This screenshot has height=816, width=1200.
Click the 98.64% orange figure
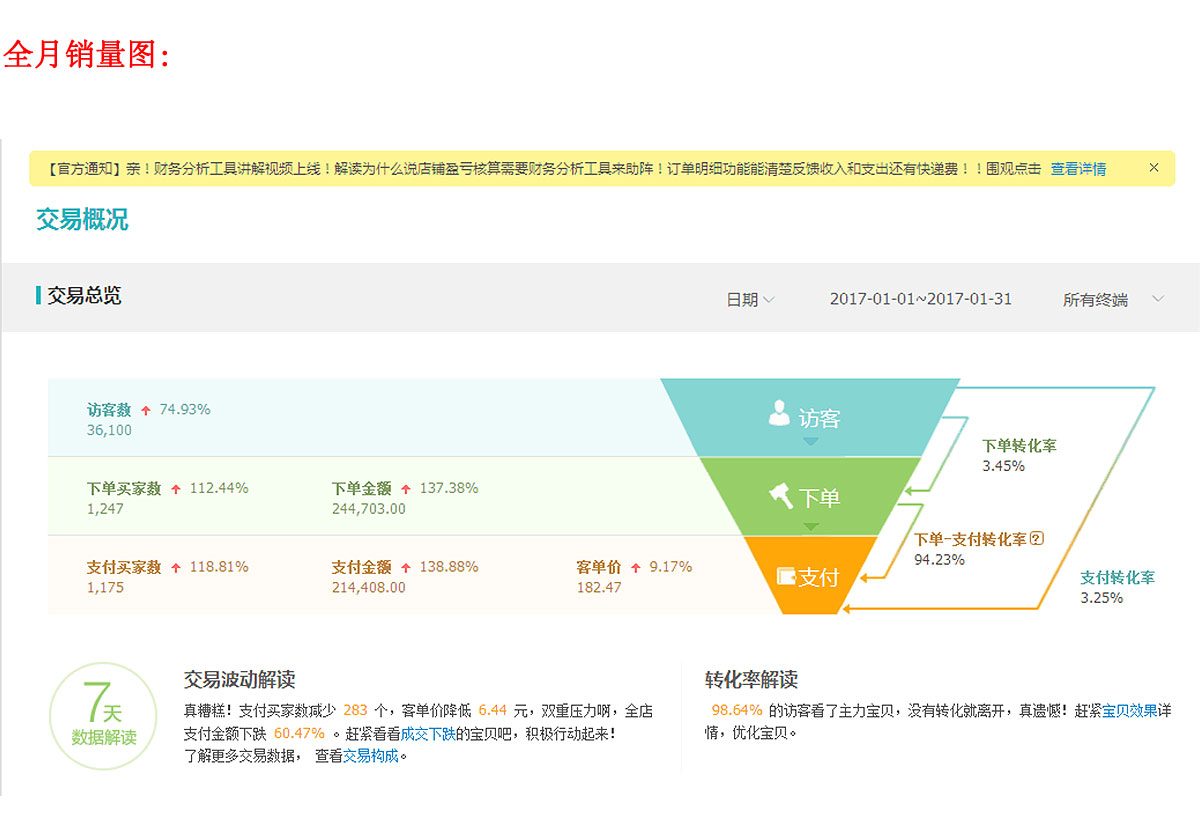coord(737,710)
